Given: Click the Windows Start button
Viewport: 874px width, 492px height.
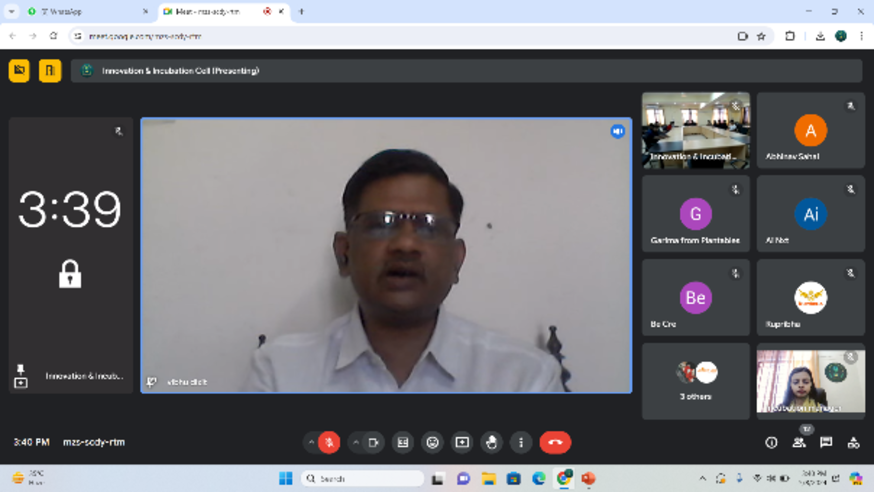Looking at the screenshot, I should 285,479.
